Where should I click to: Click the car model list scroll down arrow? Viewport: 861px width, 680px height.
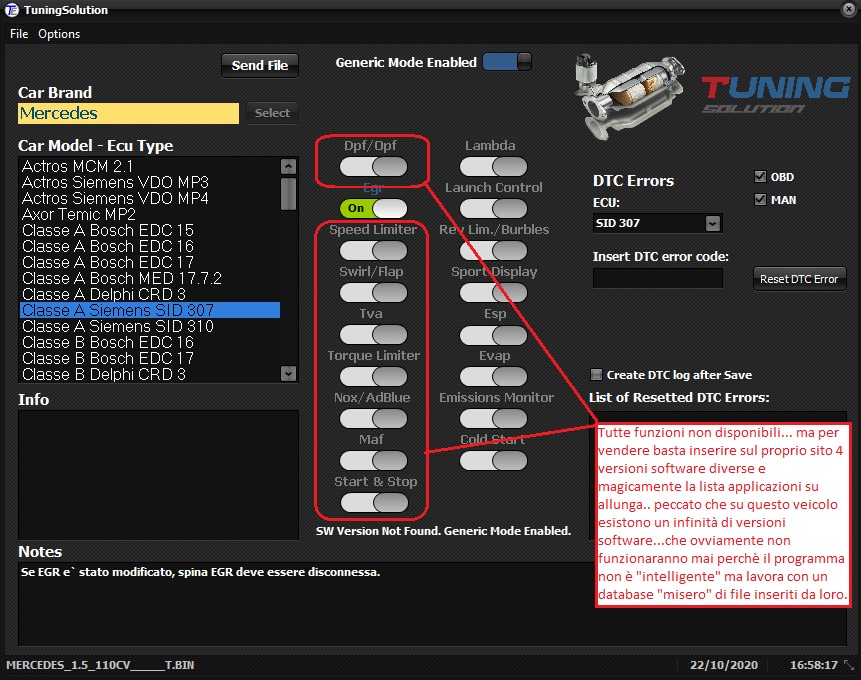tap(288, 374)
